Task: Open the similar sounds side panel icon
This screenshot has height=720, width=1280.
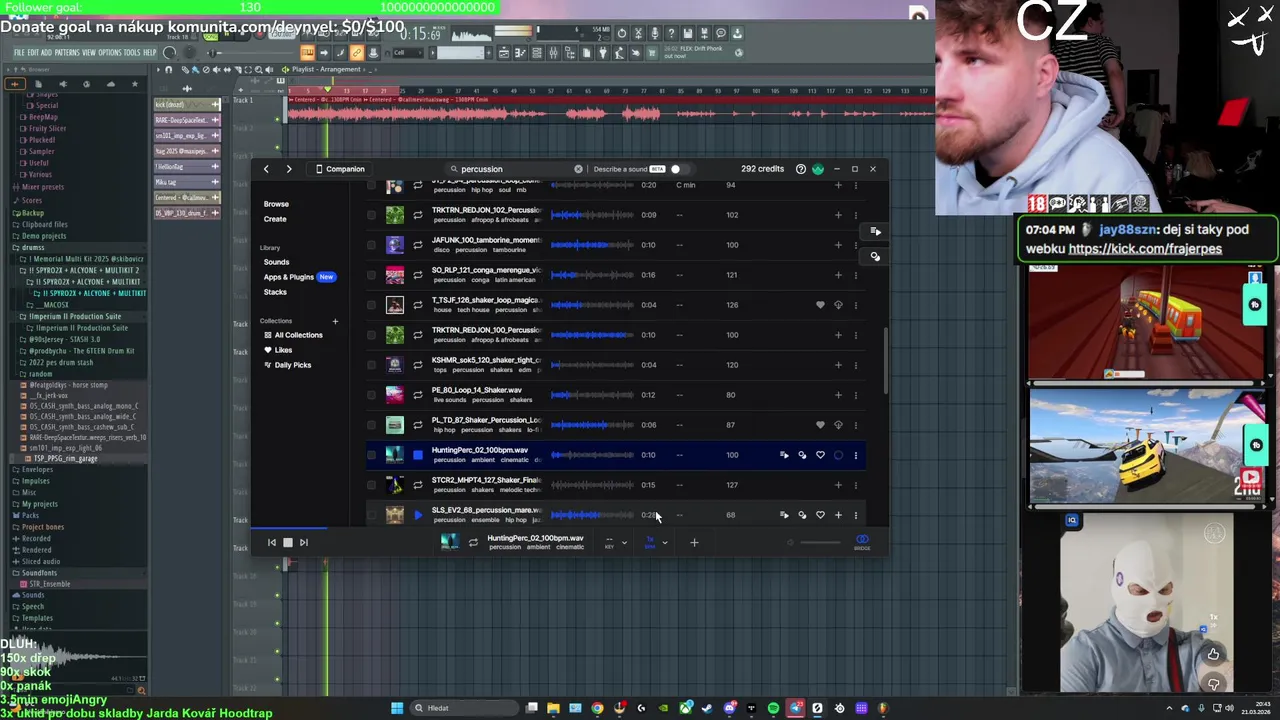Action: 875,257
